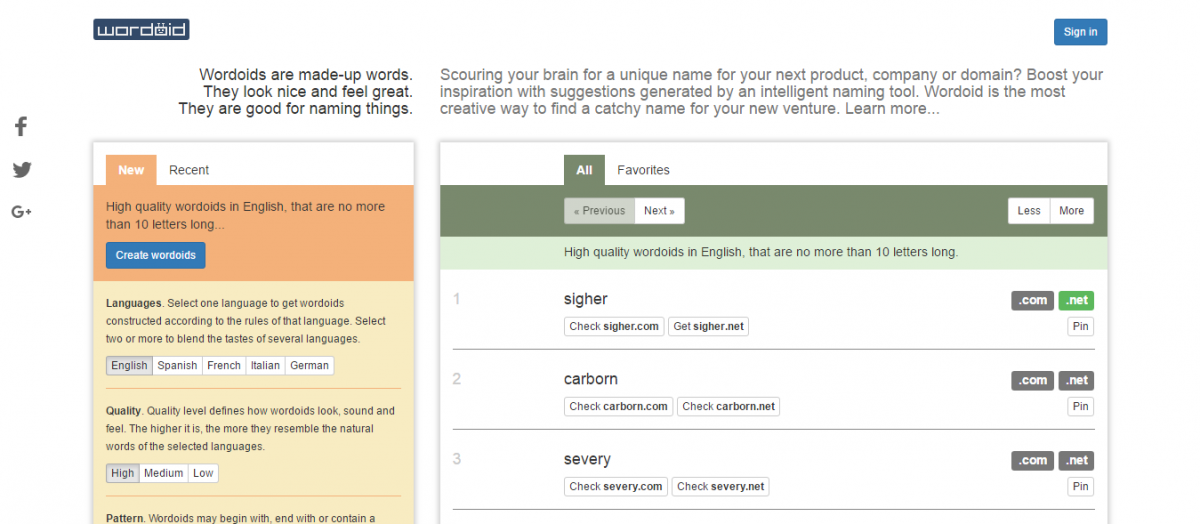1200x524 pixels.
Task: Share on Twitter via sidebar icon
Action: click(22, 169)
